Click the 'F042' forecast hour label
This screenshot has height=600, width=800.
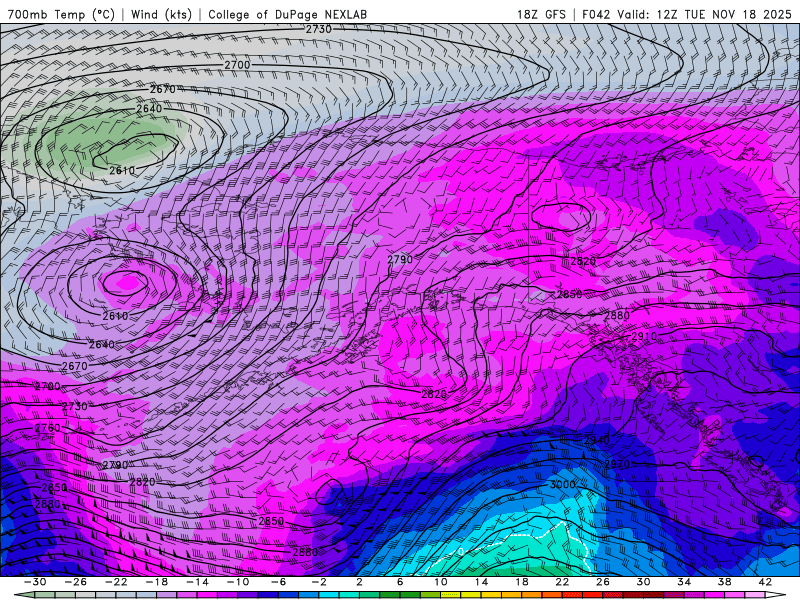595,14
